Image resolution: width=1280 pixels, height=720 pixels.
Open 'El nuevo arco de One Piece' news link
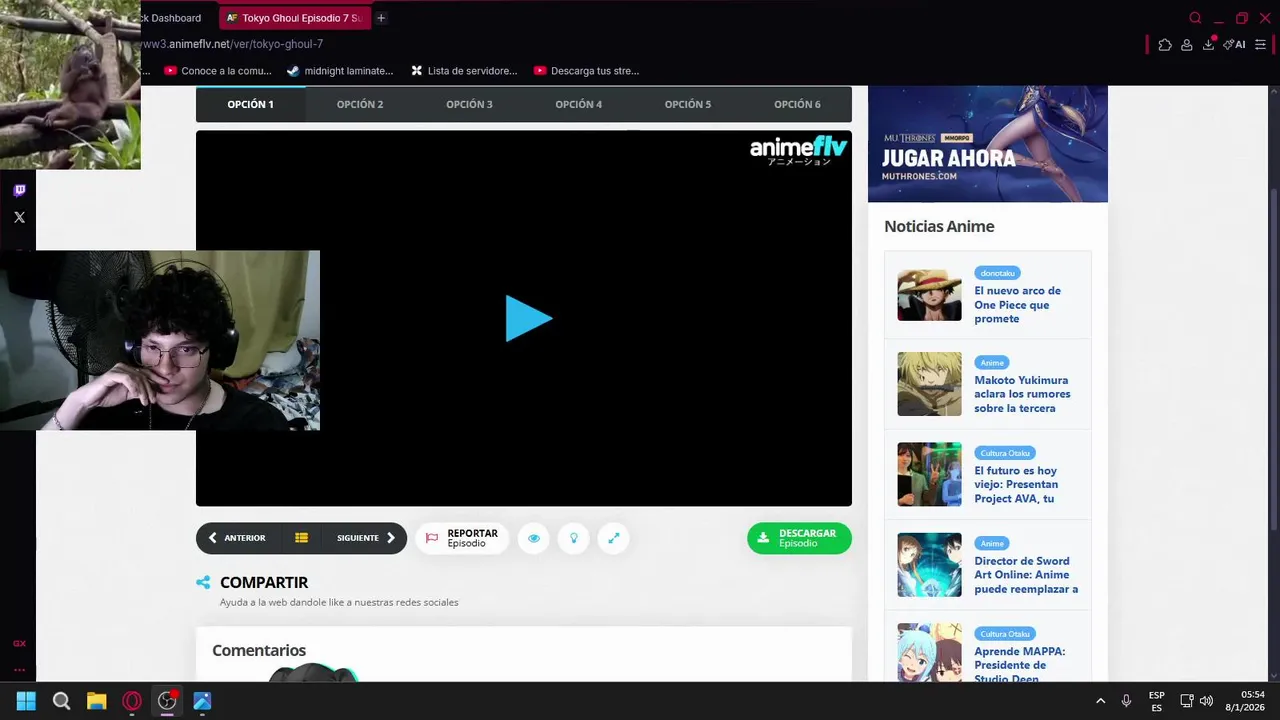click(1017, 305)
